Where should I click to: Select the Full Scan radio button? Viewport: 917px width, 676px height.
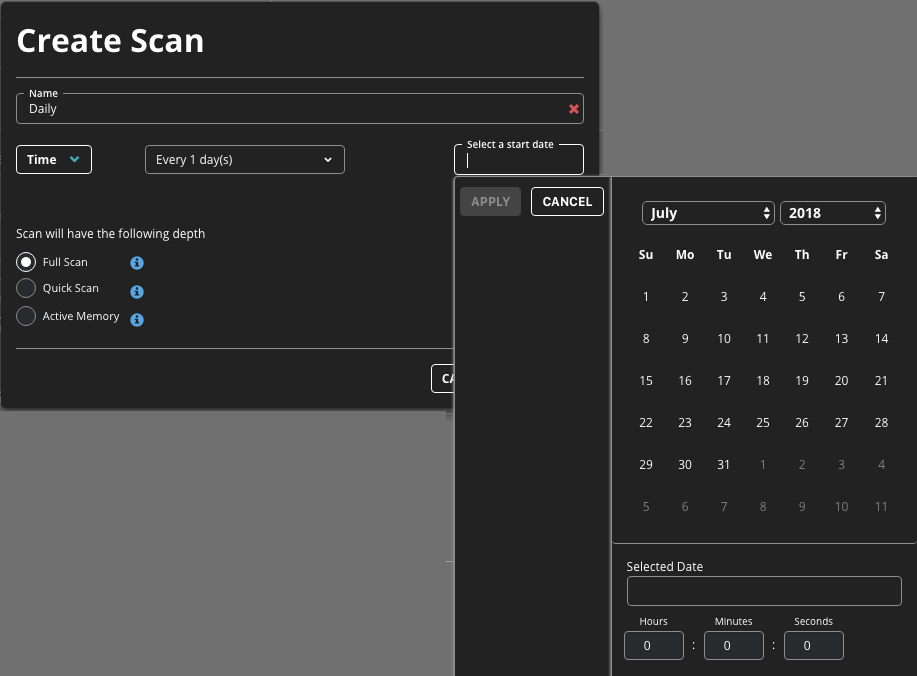26,262
